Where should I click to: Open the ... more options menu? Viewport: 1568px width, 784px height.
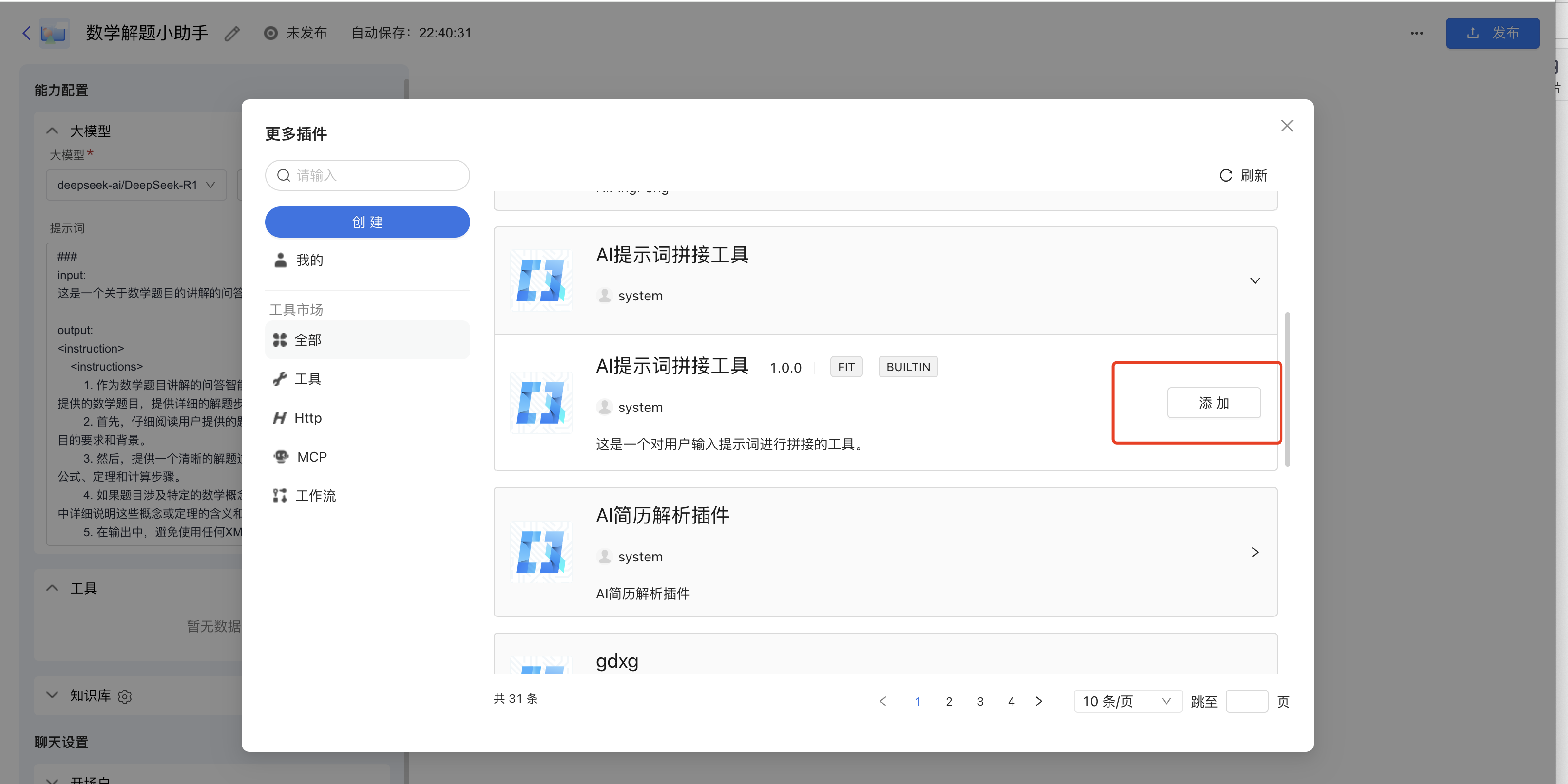(x=1416, y=33)
